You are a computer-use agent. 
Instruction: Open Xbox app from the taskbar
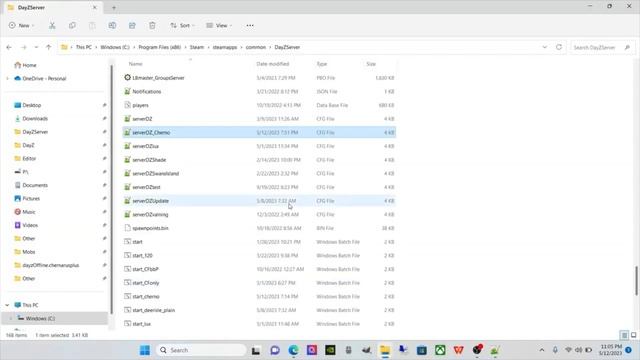(x=440, y=350)
